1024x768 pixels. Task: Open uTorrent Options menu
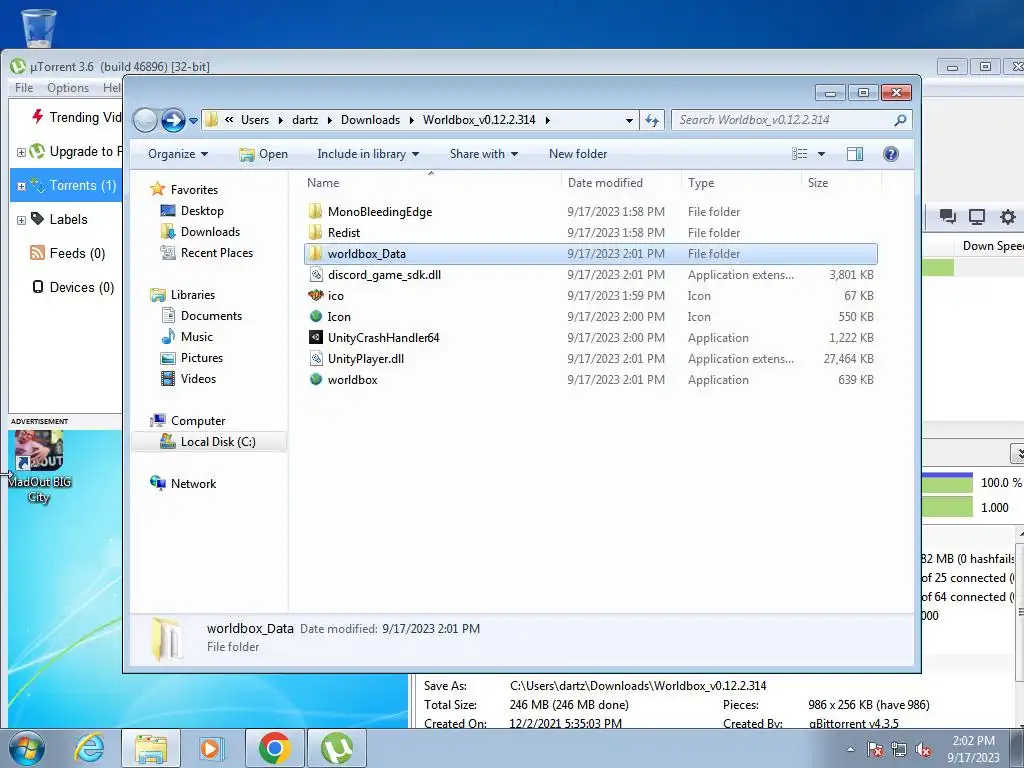tap(68, 88)
